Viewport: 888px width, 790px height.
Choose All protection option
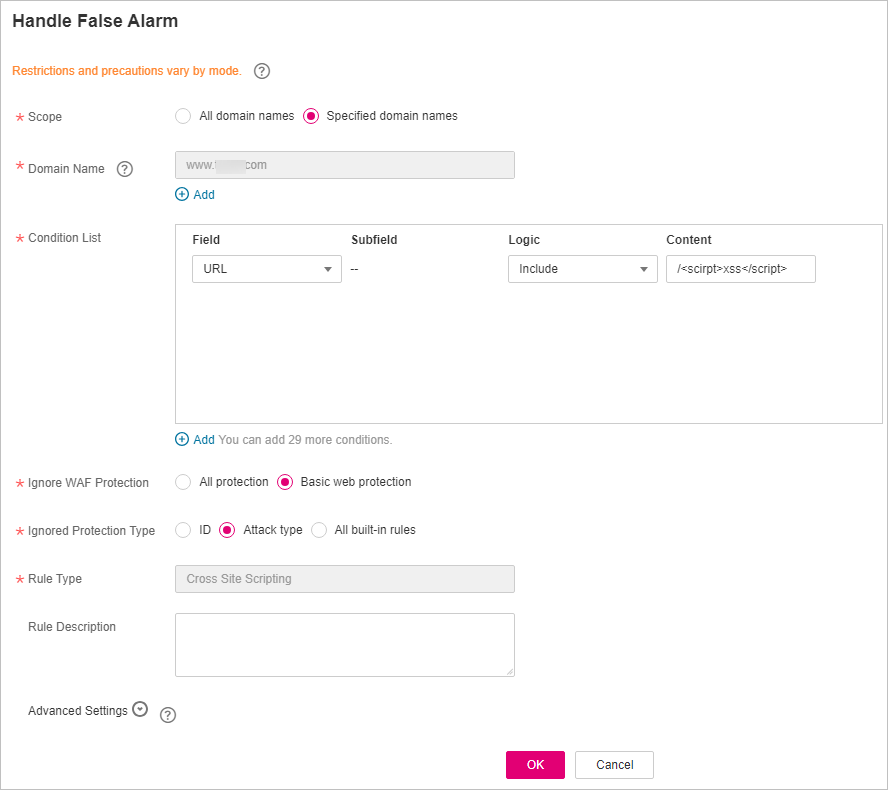183,482
